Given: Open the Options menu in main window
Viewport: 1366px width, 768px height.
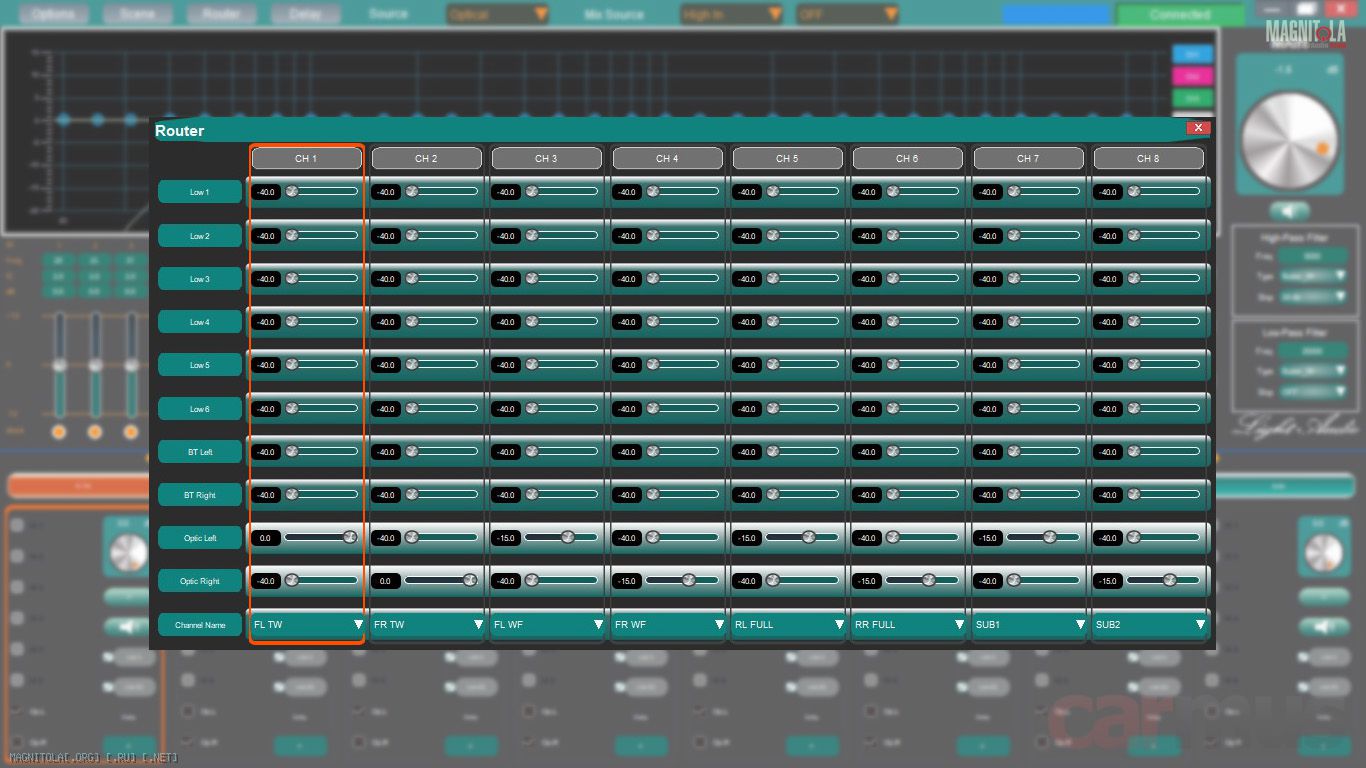Looking at the screenshot, I should point(54,14).
